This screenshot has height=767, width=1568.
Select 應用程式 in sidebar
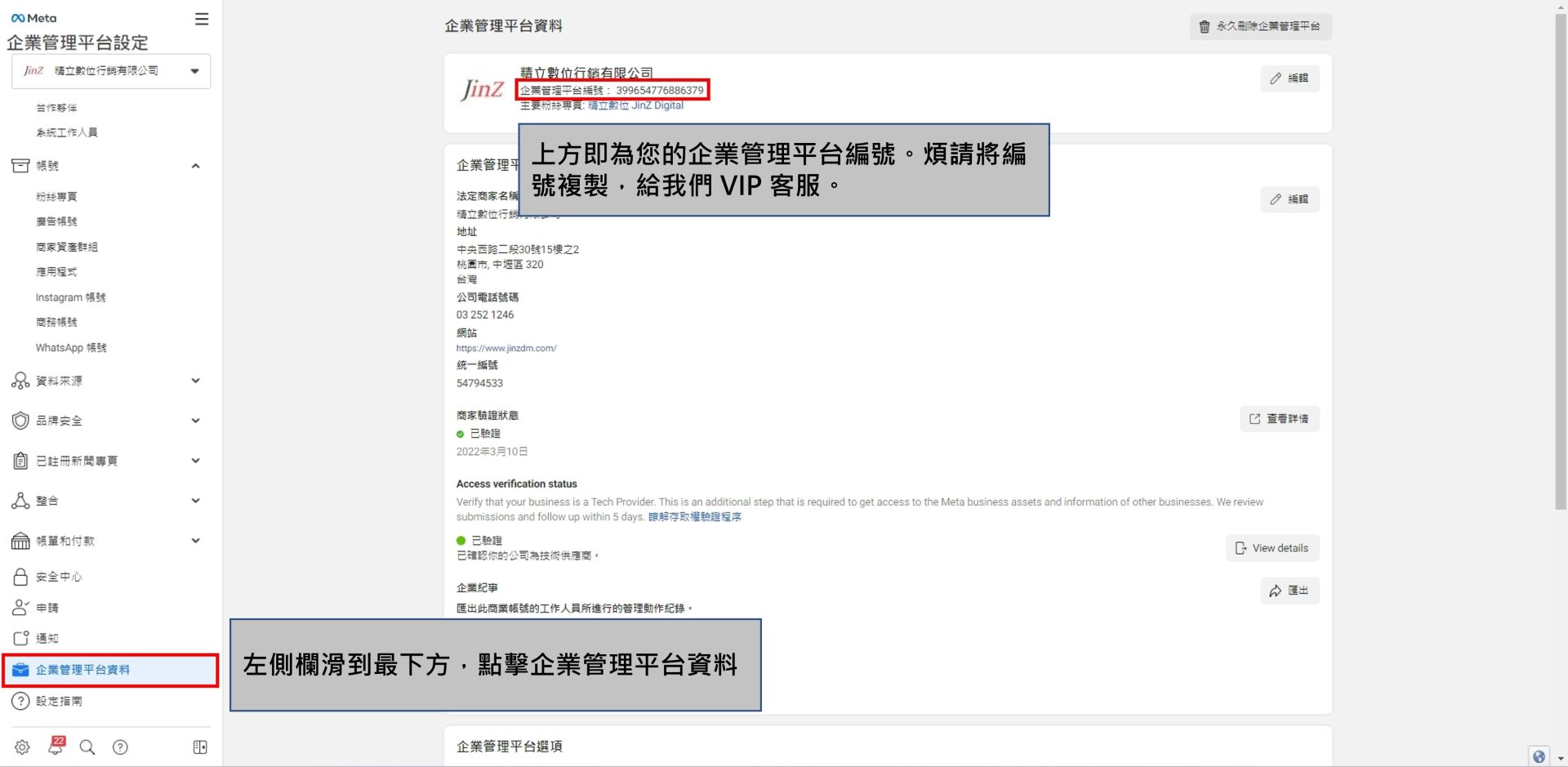click(x=56, y=272)
